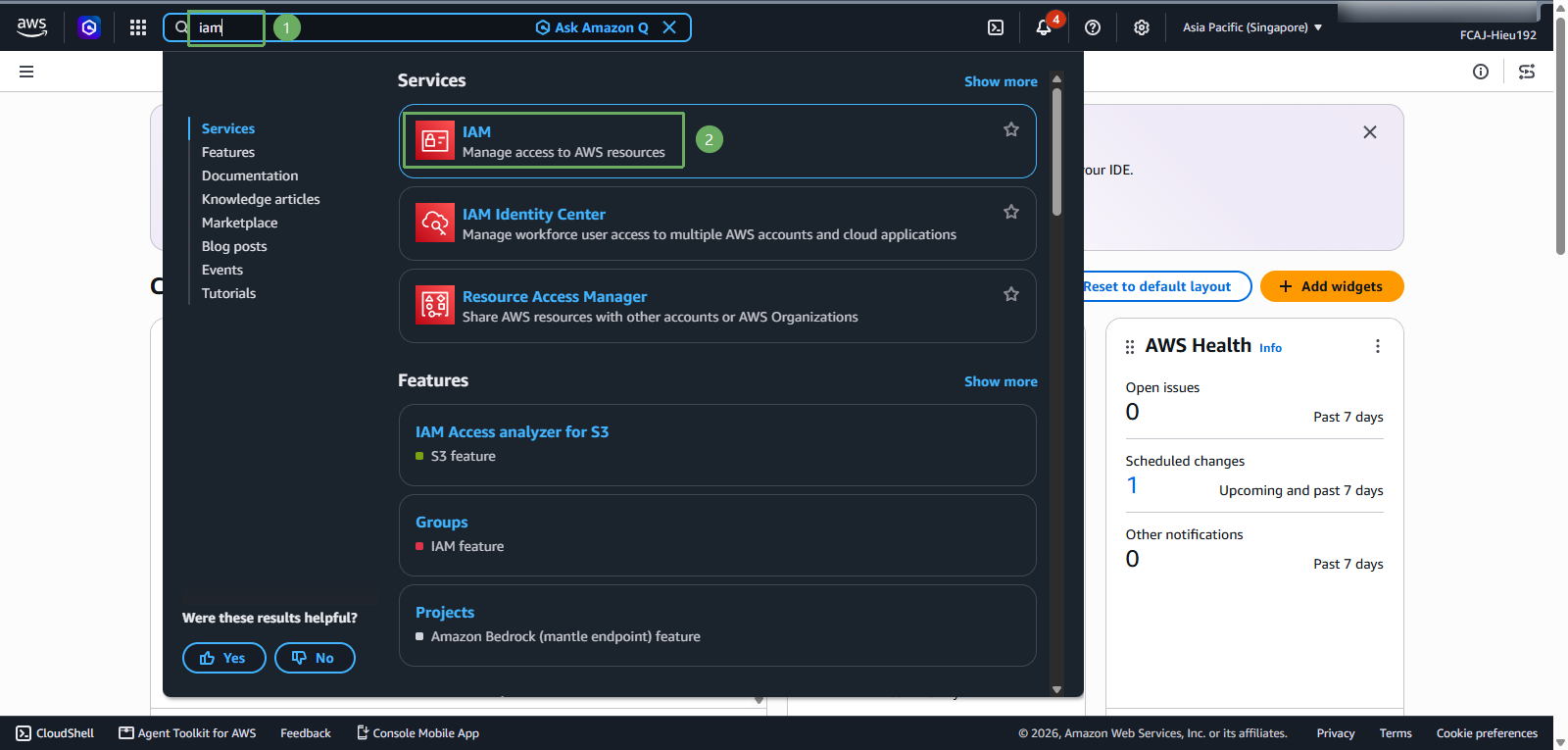Screen dimensions: 1568x750
Task: Click the info circle icon on the page toolbar
Action: point(1481,72)
